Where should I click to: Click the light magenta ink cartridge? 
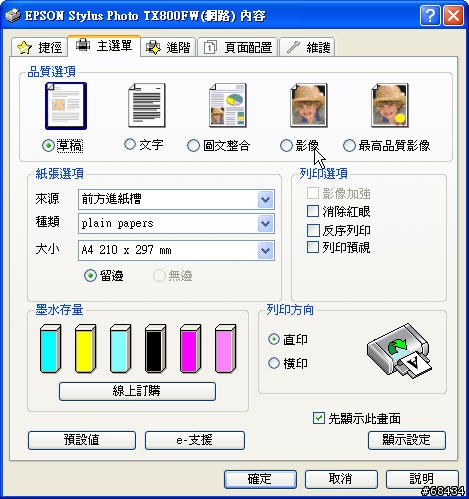pyautogui.click(x=225, y=348)
